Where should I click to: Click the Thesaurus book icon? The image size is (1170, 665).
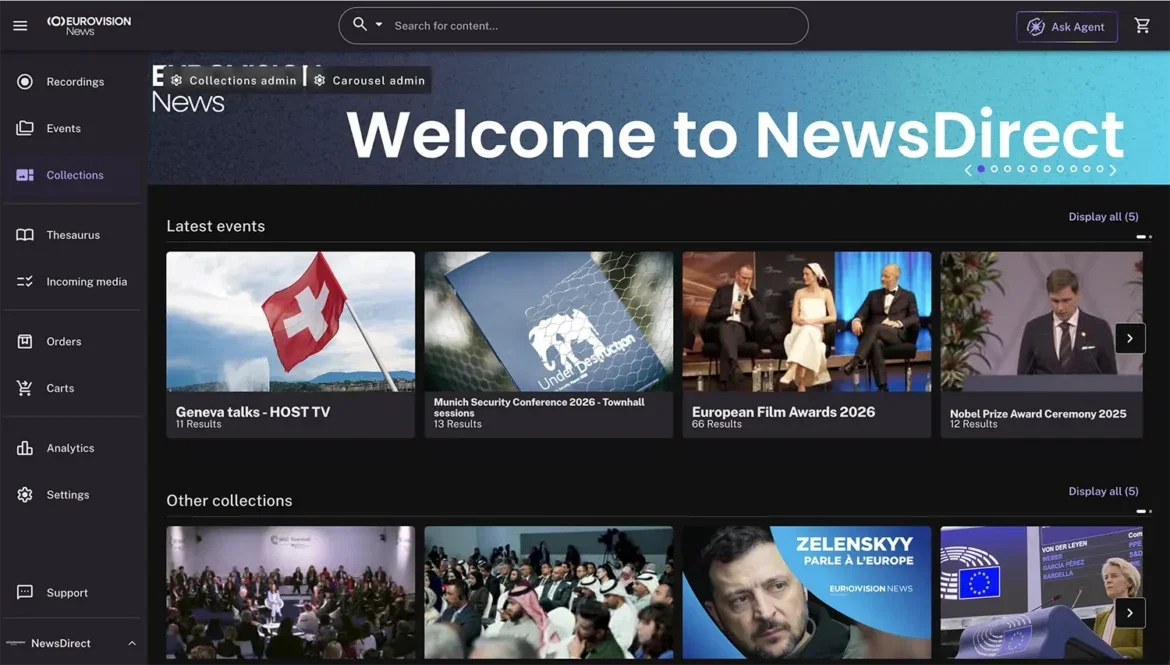click(x=25, y=234)
